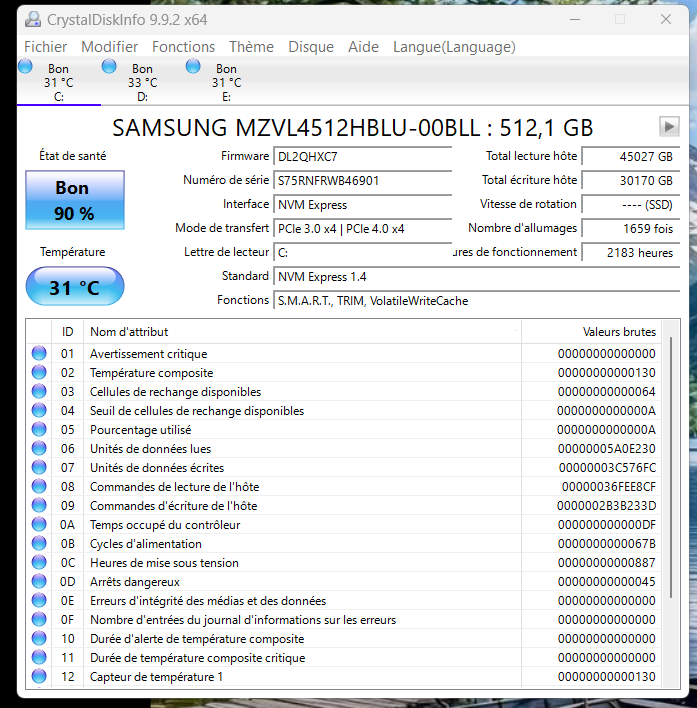Screen dimensions: 697x708
Task: Click the 31 °C temperature button
Action: (75, 287)
